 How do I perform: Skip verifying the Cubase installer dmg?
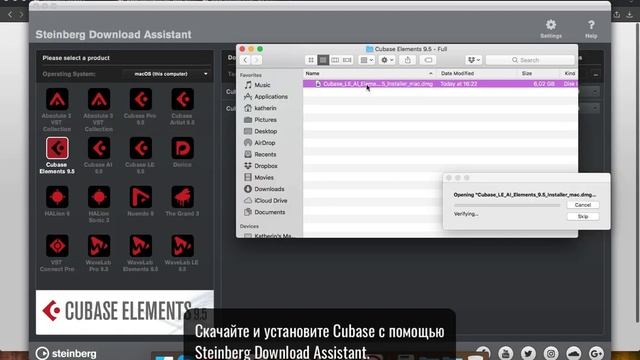tap(583, 216)
